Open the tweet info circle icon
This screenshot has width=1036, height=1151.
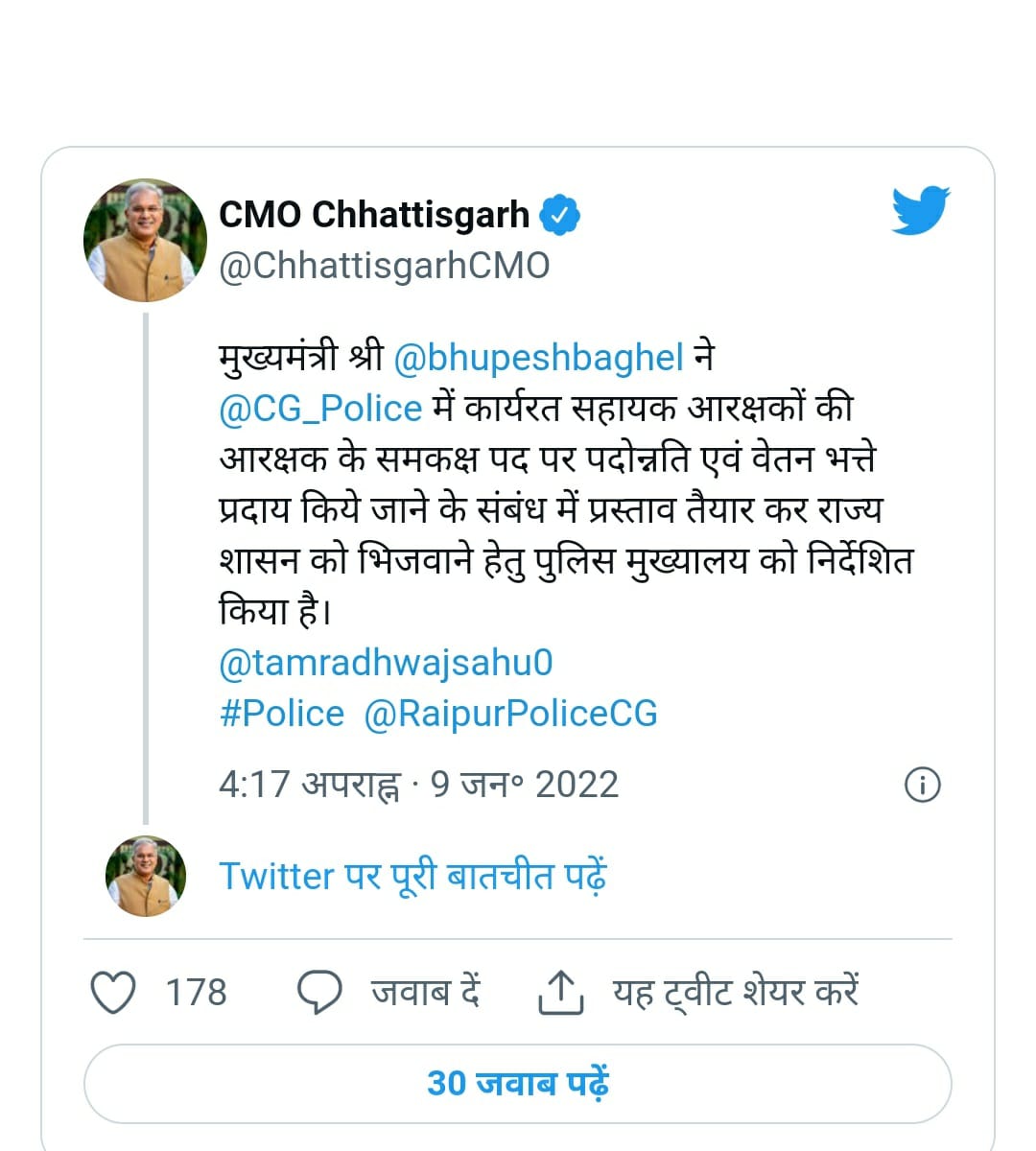(923, 786)
